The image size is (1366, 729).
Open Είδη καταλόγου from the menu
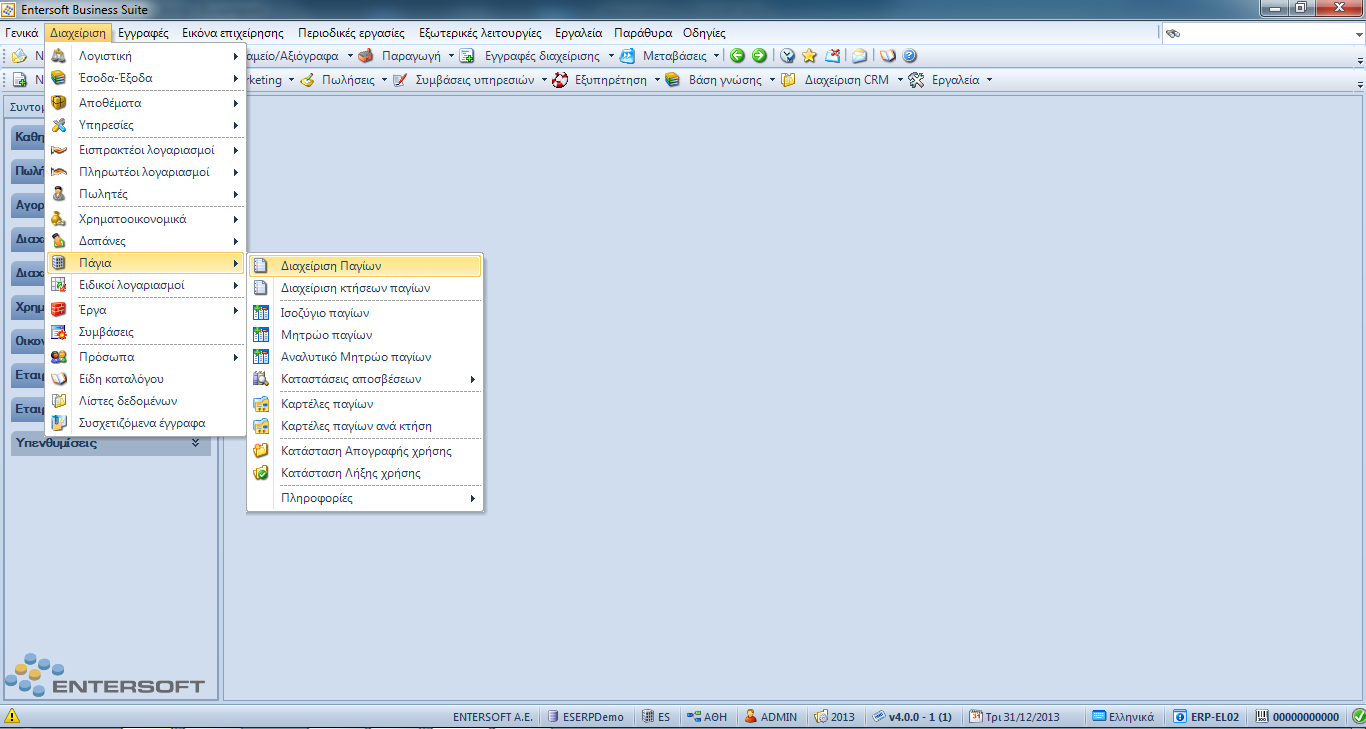pos(145,379)
